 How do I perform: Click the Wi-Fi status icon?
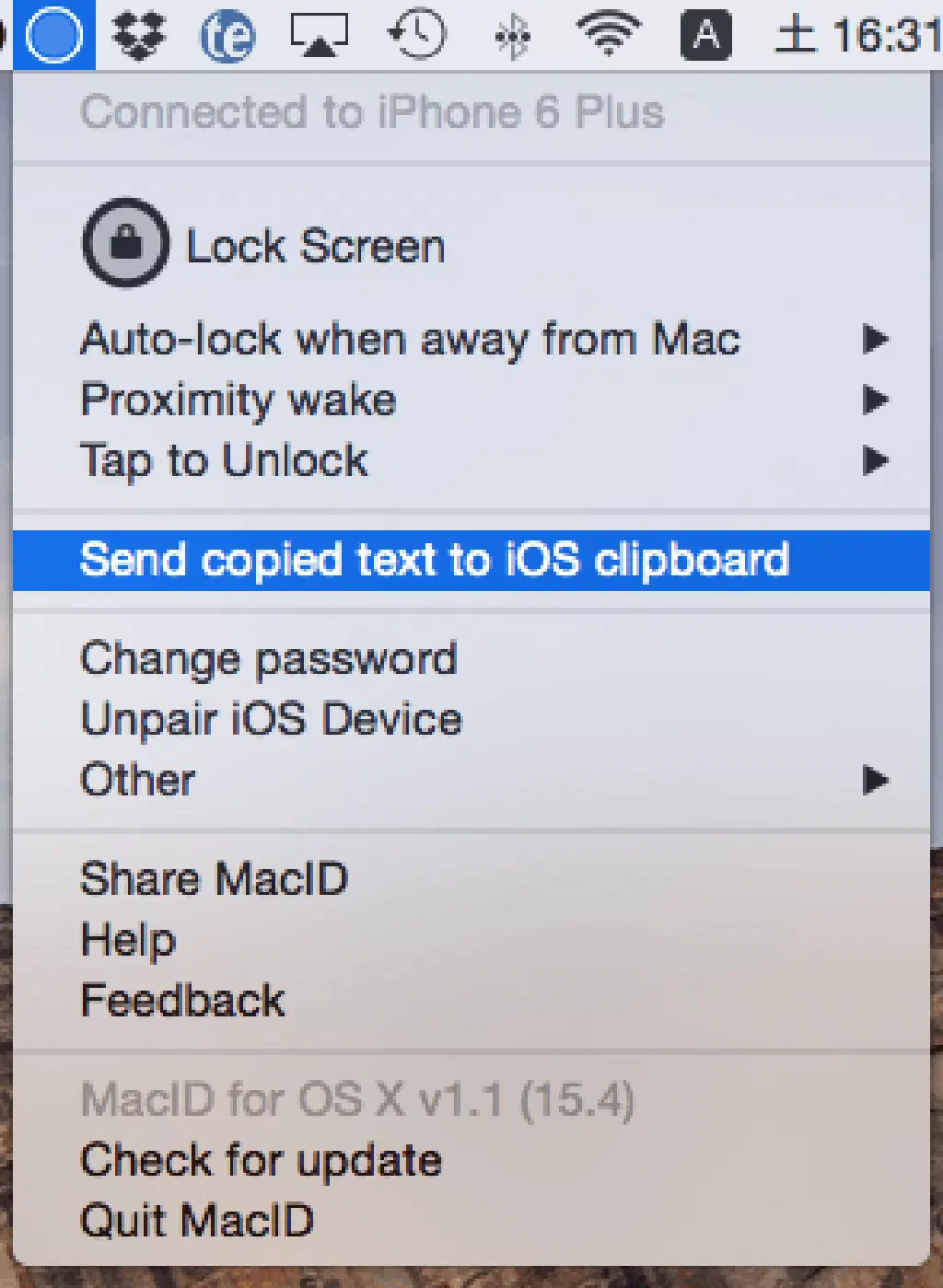tap(608, 33)
